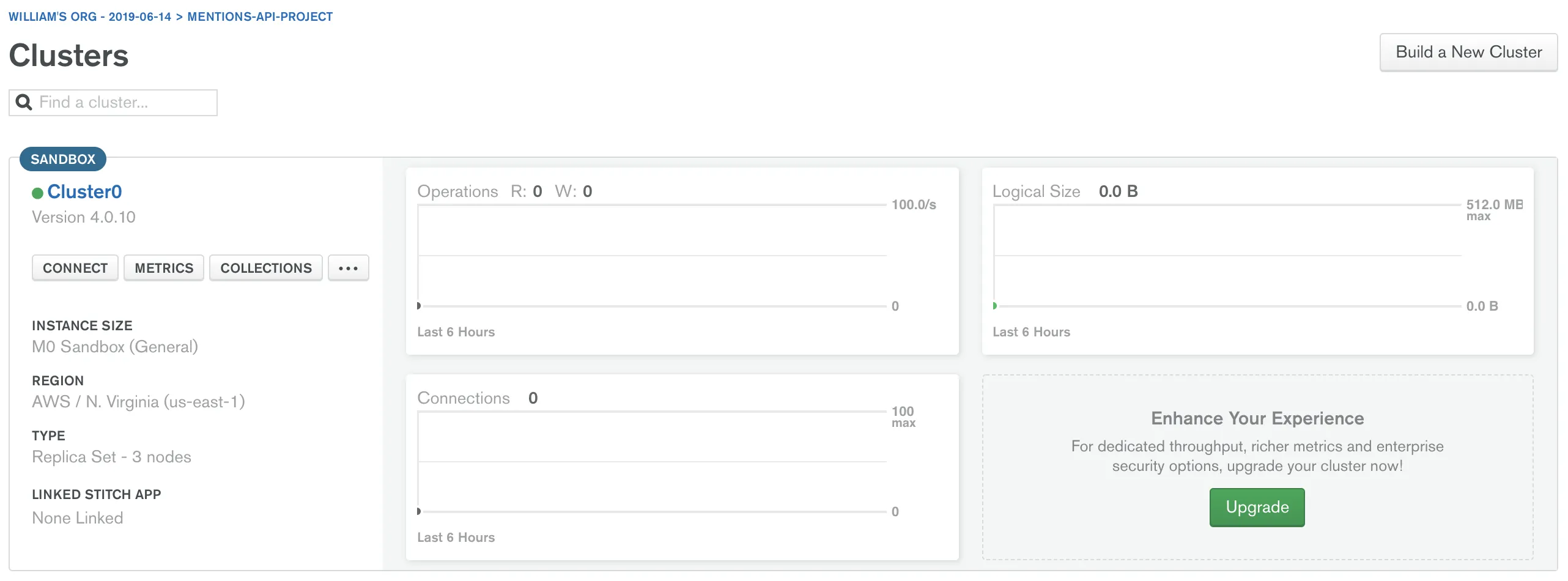Click the search magnifier icon
This screenshot has width=1568, height=581.
24,102
